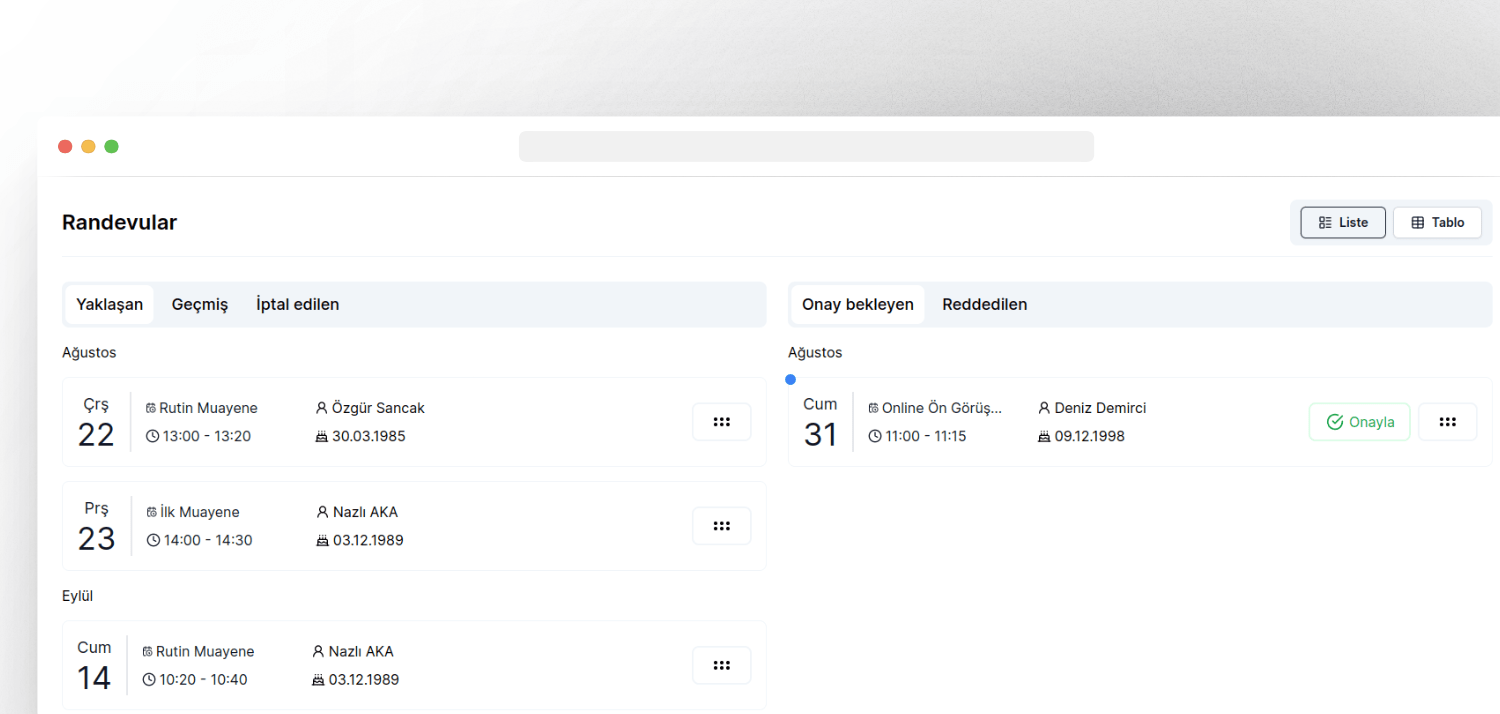Open the Geçmiş appointments tab
This screenshot has width=1500, height=714.
[x=200, y=305]
